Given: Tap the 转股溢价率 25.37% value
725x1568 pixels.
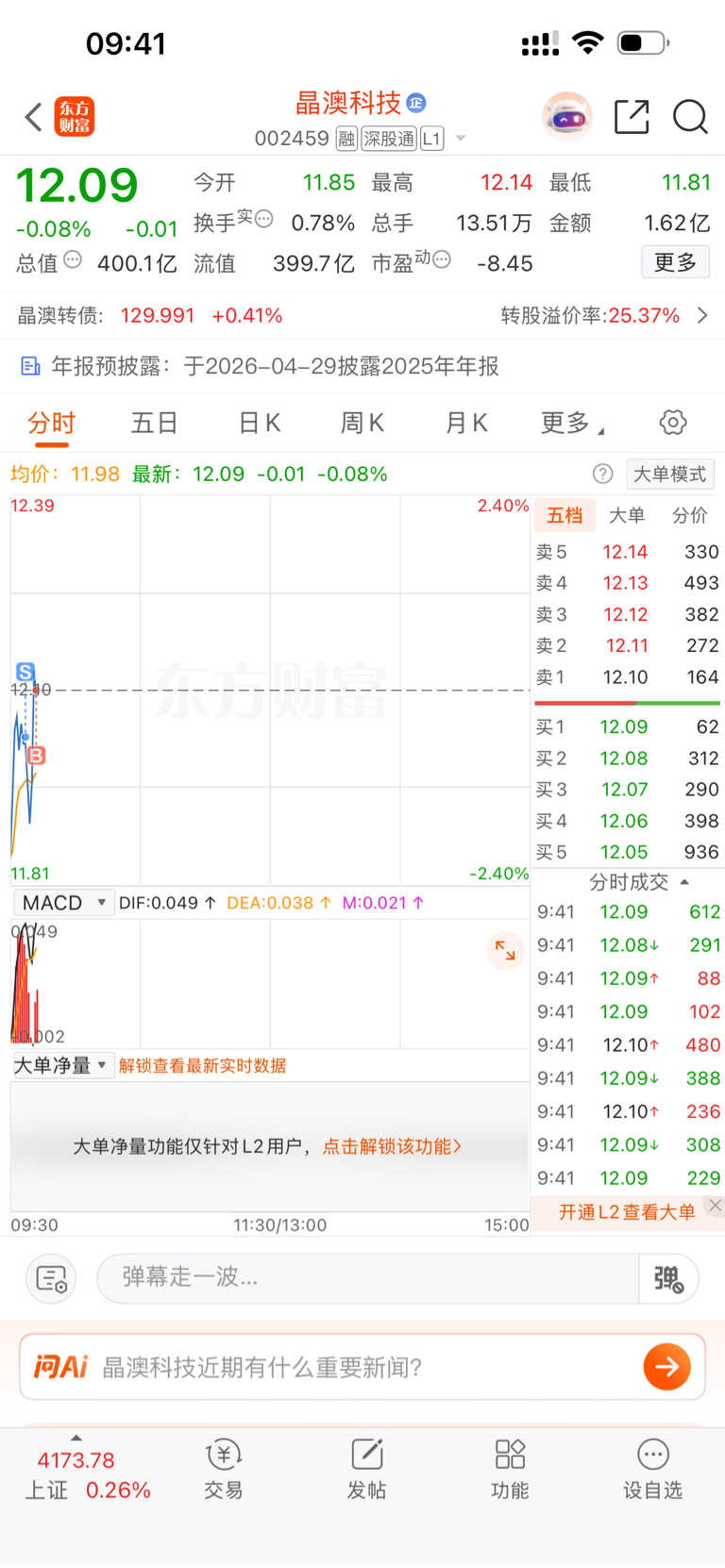Looking at the screenshot, I should coord(644,316).
